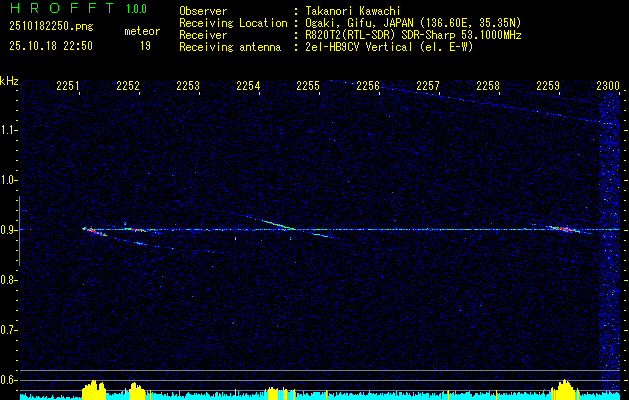Click the meteor count value 19
Image resolution: width=629 pixels, height=400 pixels.
click(x=145, y=45)
